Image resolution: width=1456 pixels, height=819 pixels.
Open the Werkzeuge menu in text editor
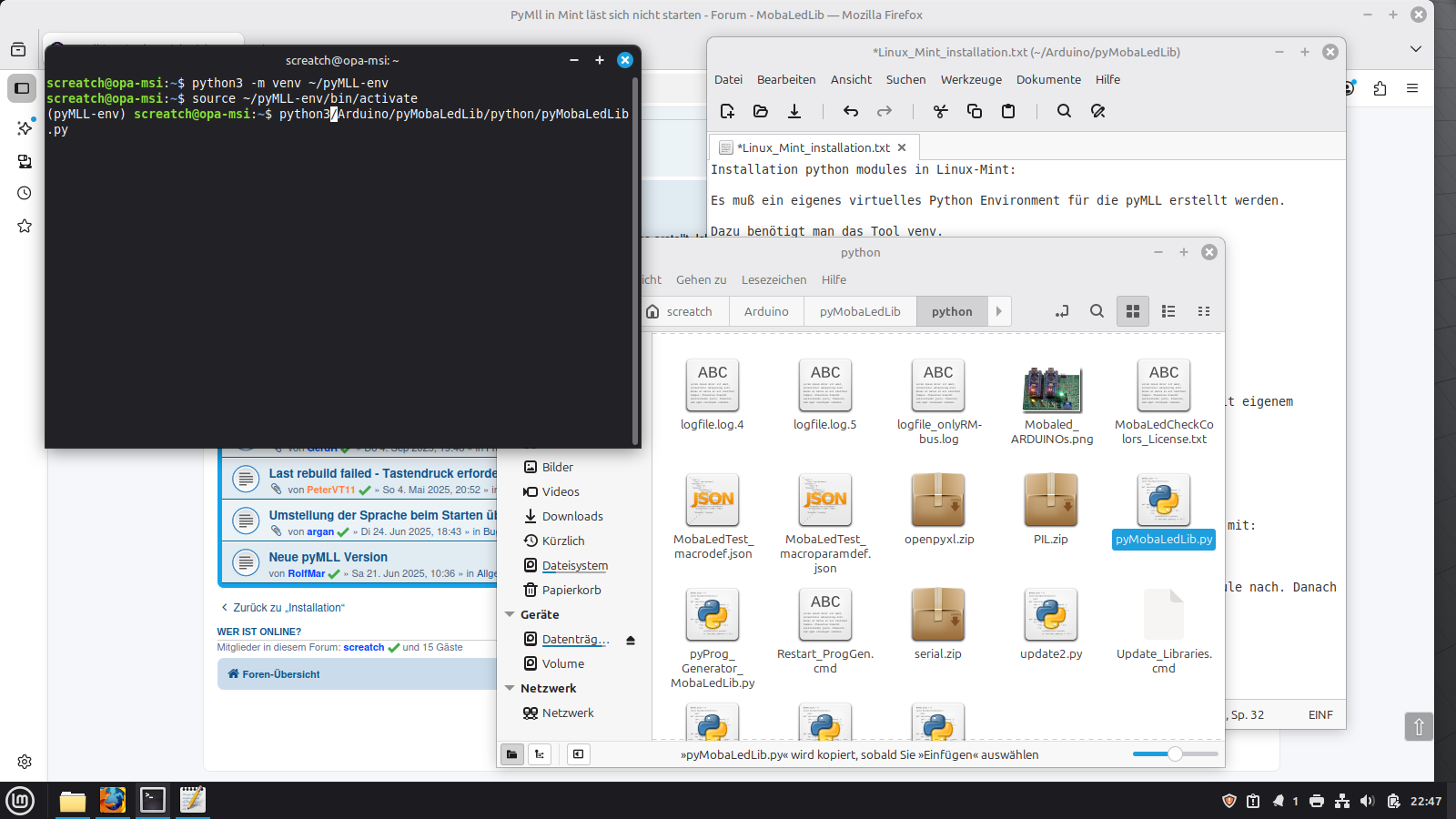(x=970, y=80)
